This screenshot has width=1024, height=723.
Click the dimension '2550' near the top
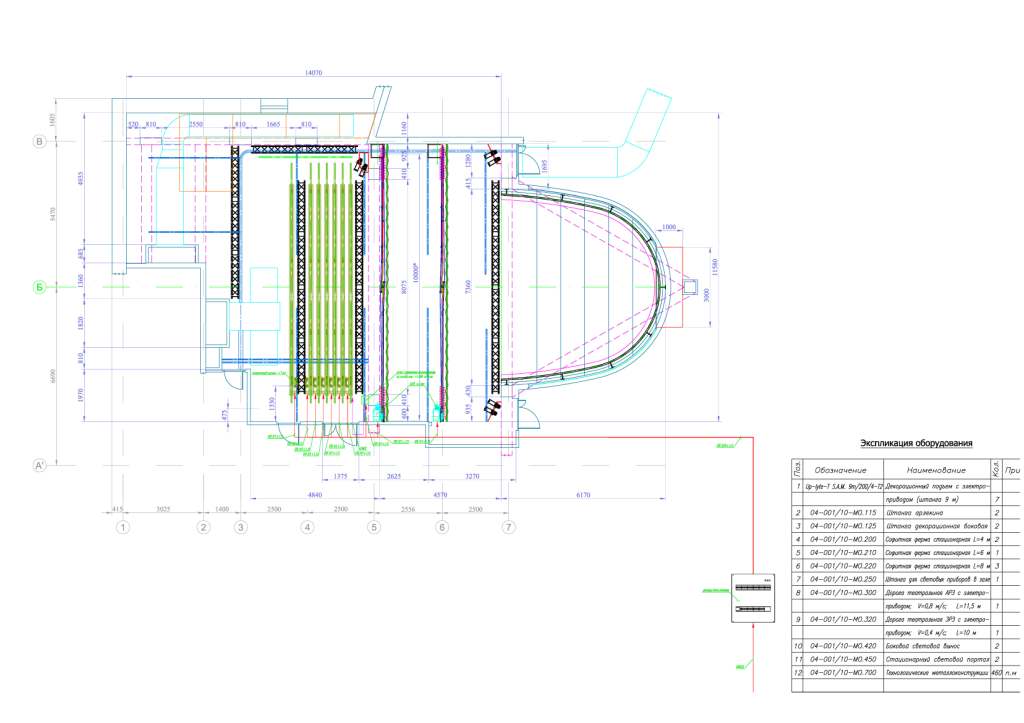pyautogui.click(x=196, y=124)
